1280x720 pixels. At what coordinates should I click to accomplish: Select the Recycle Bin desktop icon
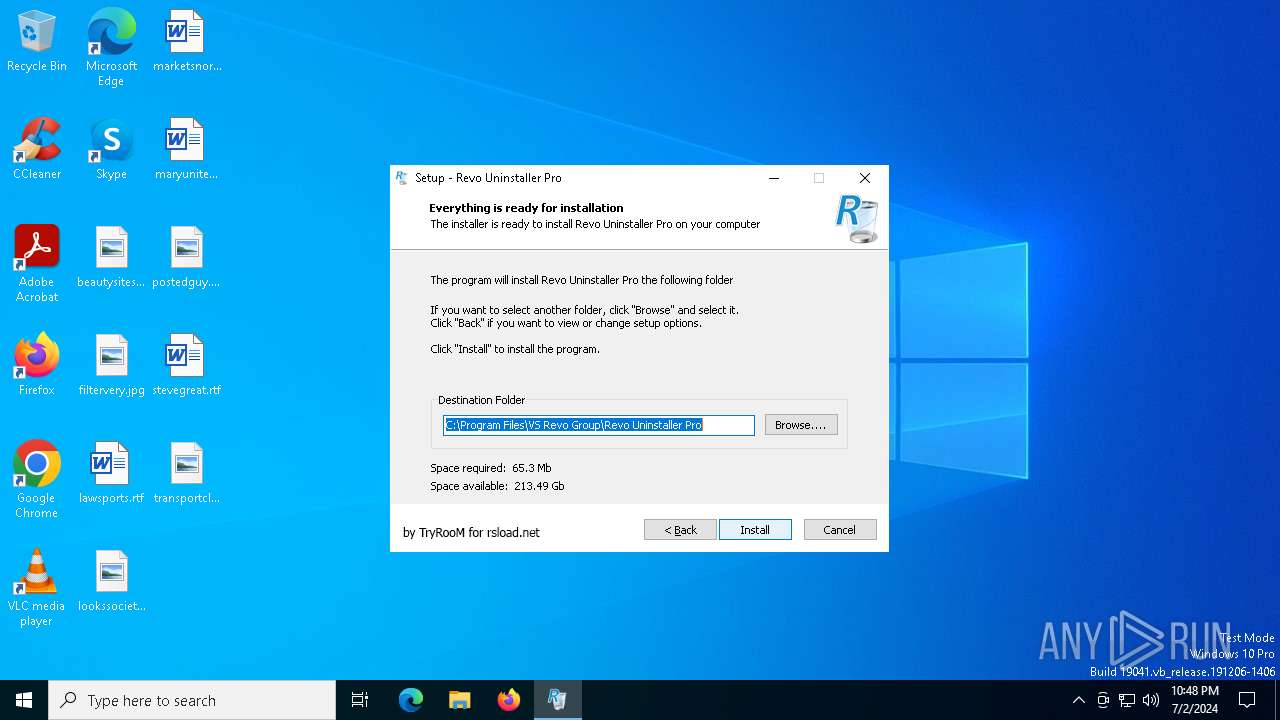click(x=37, y=42)
